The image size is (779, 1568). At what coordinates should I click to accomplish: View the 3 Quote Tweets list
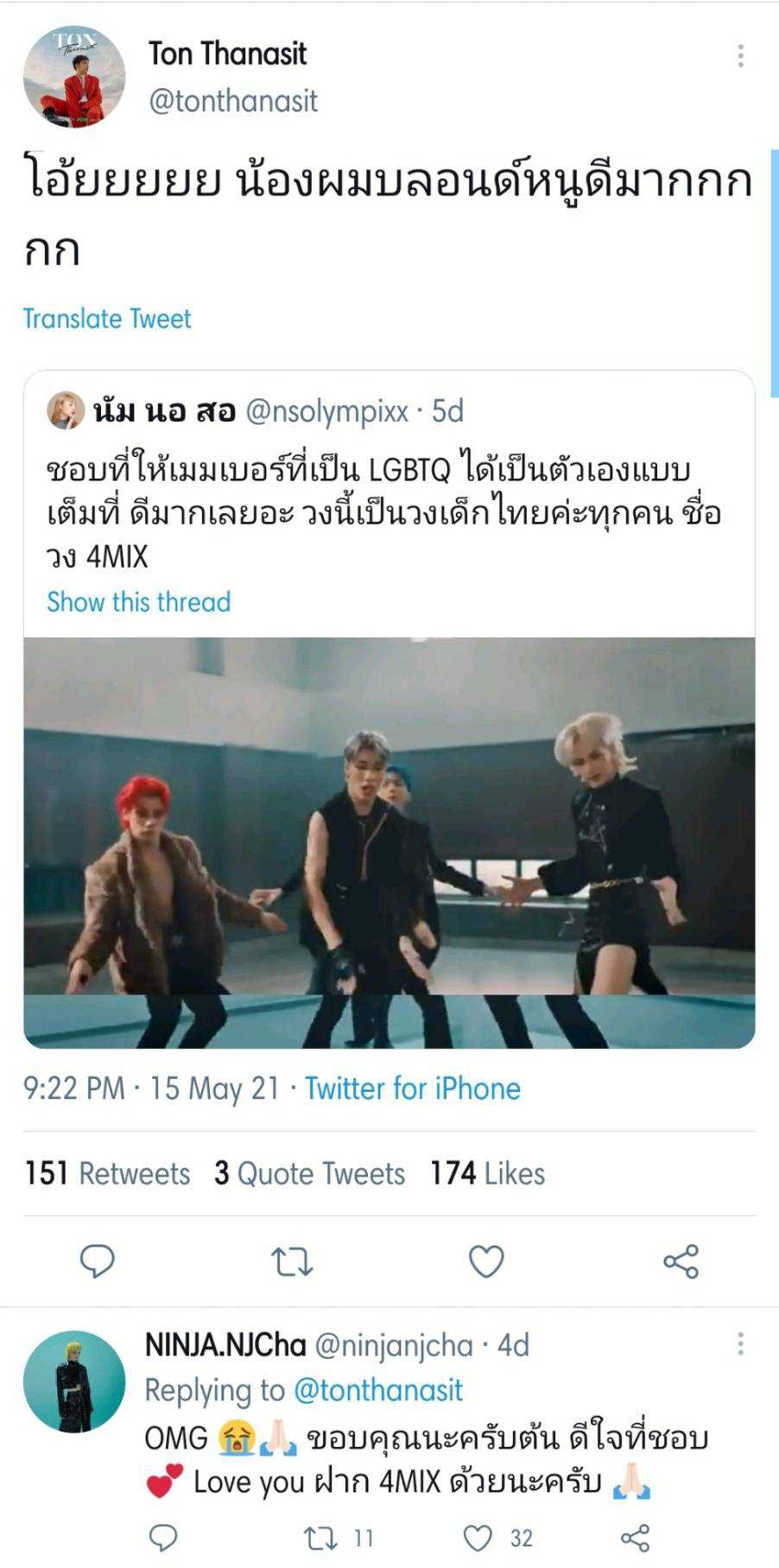coord(310,1173)
